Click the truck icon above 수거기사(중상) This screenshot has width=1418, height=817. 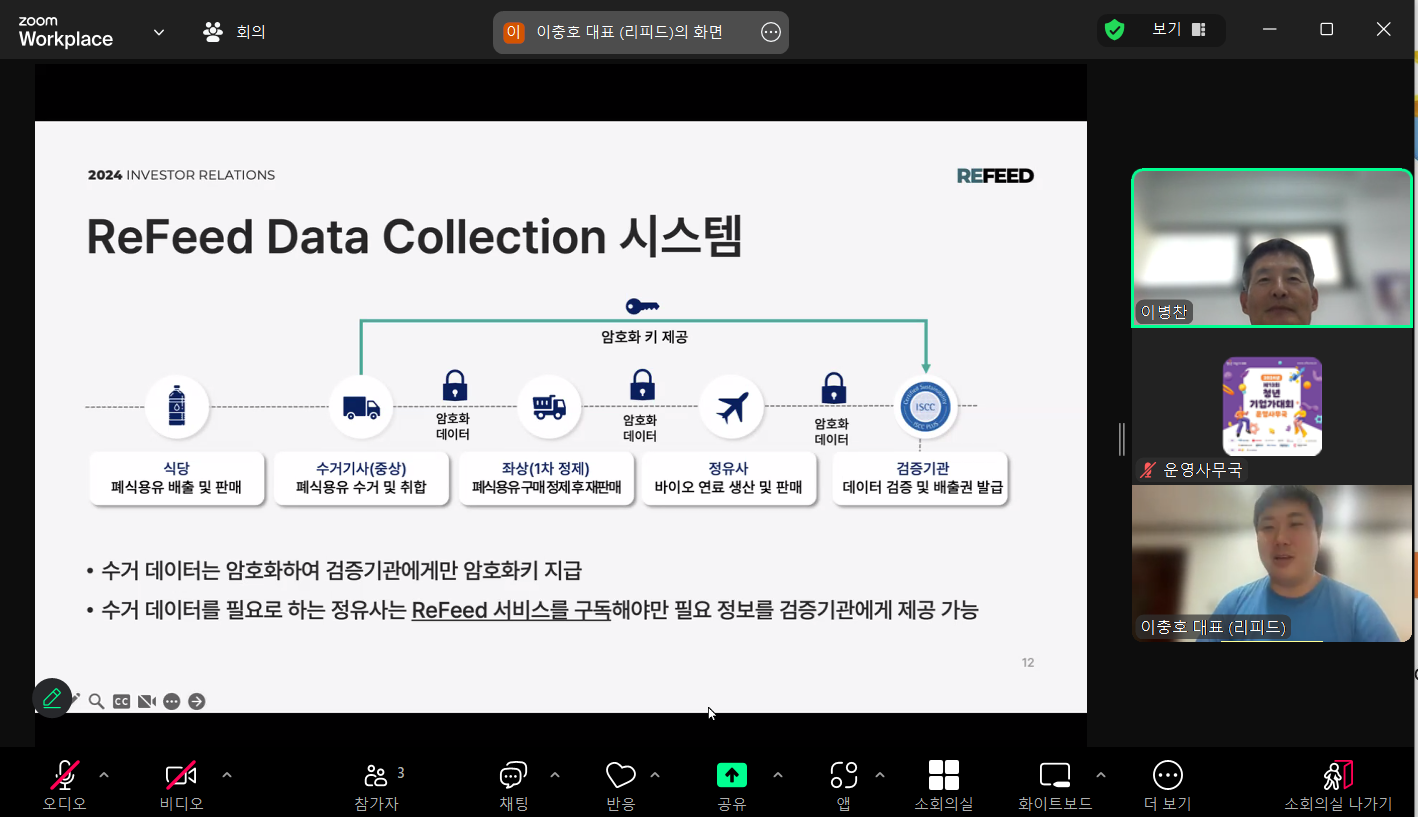[361, 407]
